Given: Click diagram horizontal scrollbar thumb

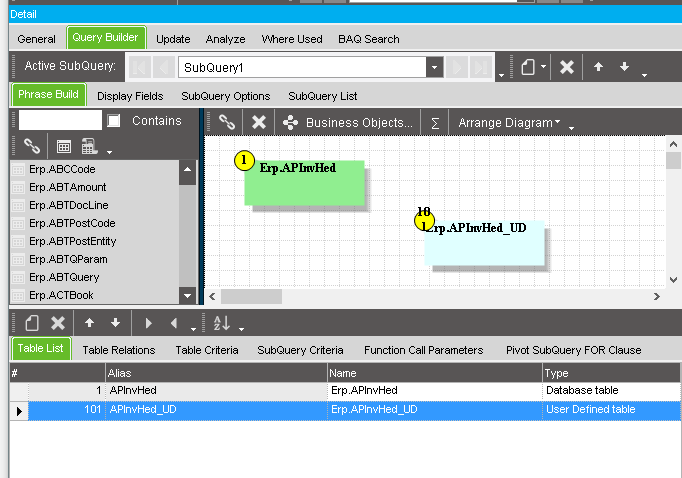Looking at the screenshot, I should point(251,297).
